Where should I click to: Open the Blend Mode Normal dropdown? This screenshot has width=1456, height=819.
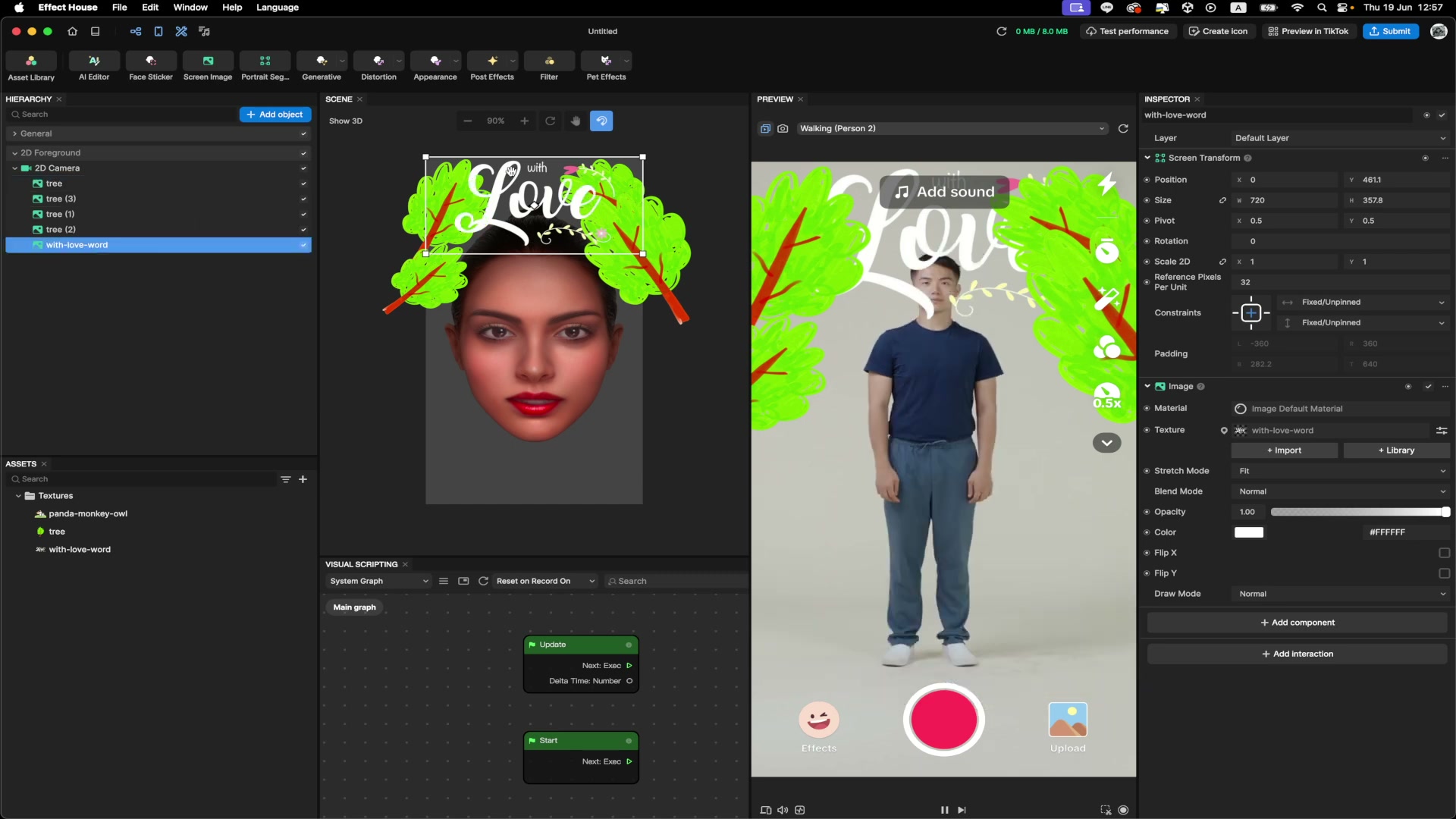point(1341,491)
